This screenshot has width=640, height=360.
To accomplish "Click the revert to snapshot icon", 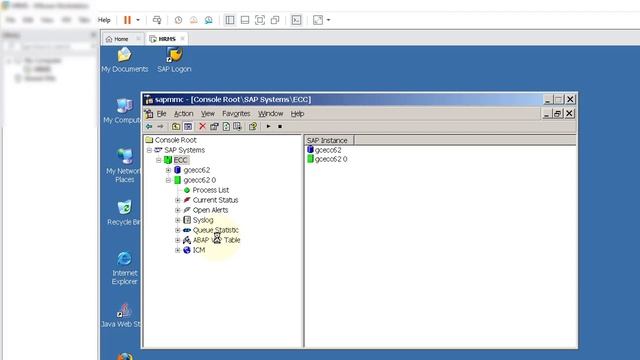I will (193, 20).
